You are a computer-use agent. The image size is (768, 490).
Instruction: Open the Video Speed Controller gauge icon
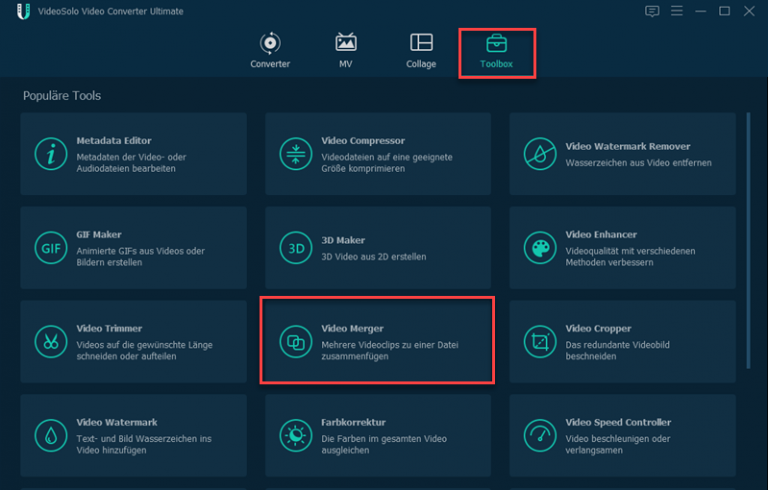click(x=540, y=436)
